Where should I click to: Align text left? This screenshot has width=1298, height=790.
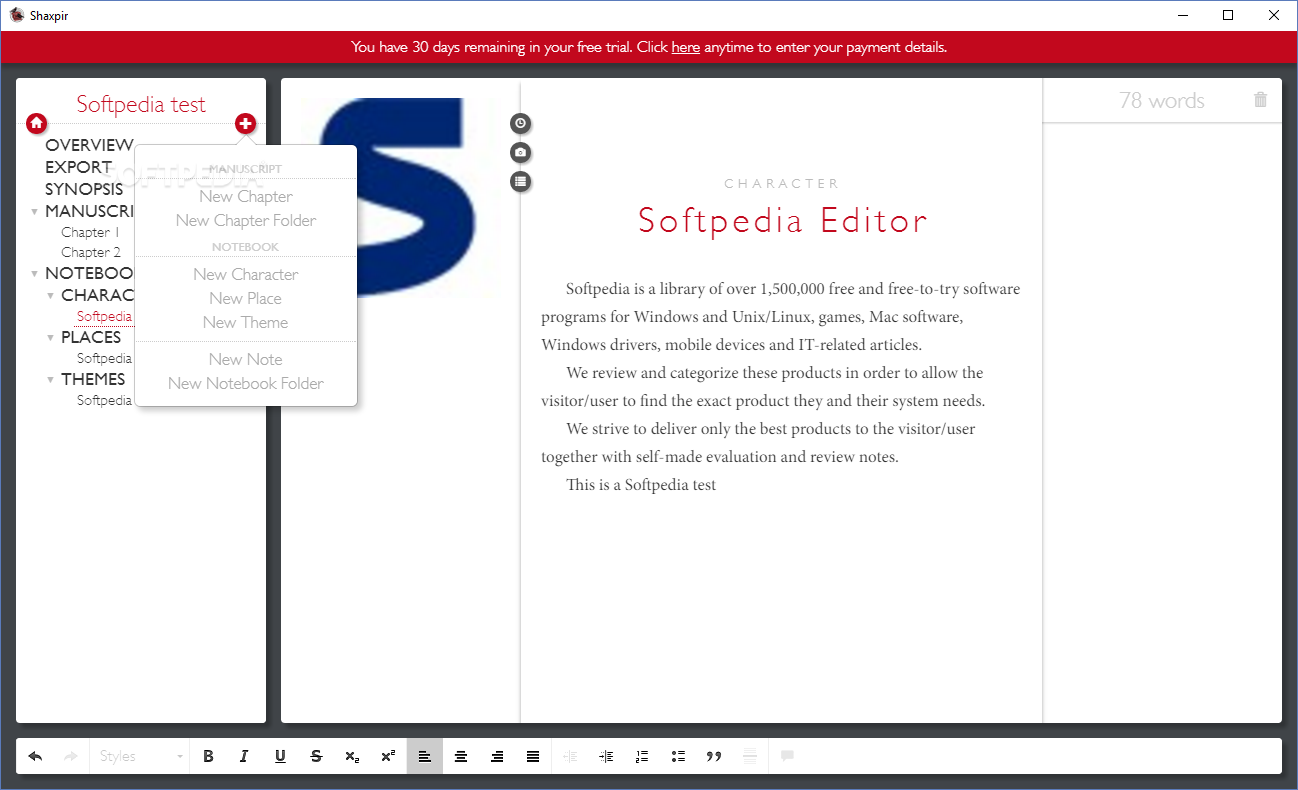pos(425,756)
